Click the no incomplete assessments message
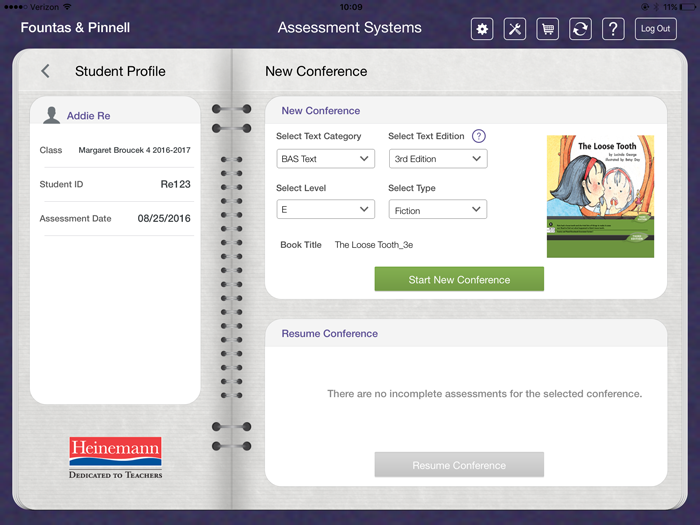Screen dimensions: 700x525 484,394
